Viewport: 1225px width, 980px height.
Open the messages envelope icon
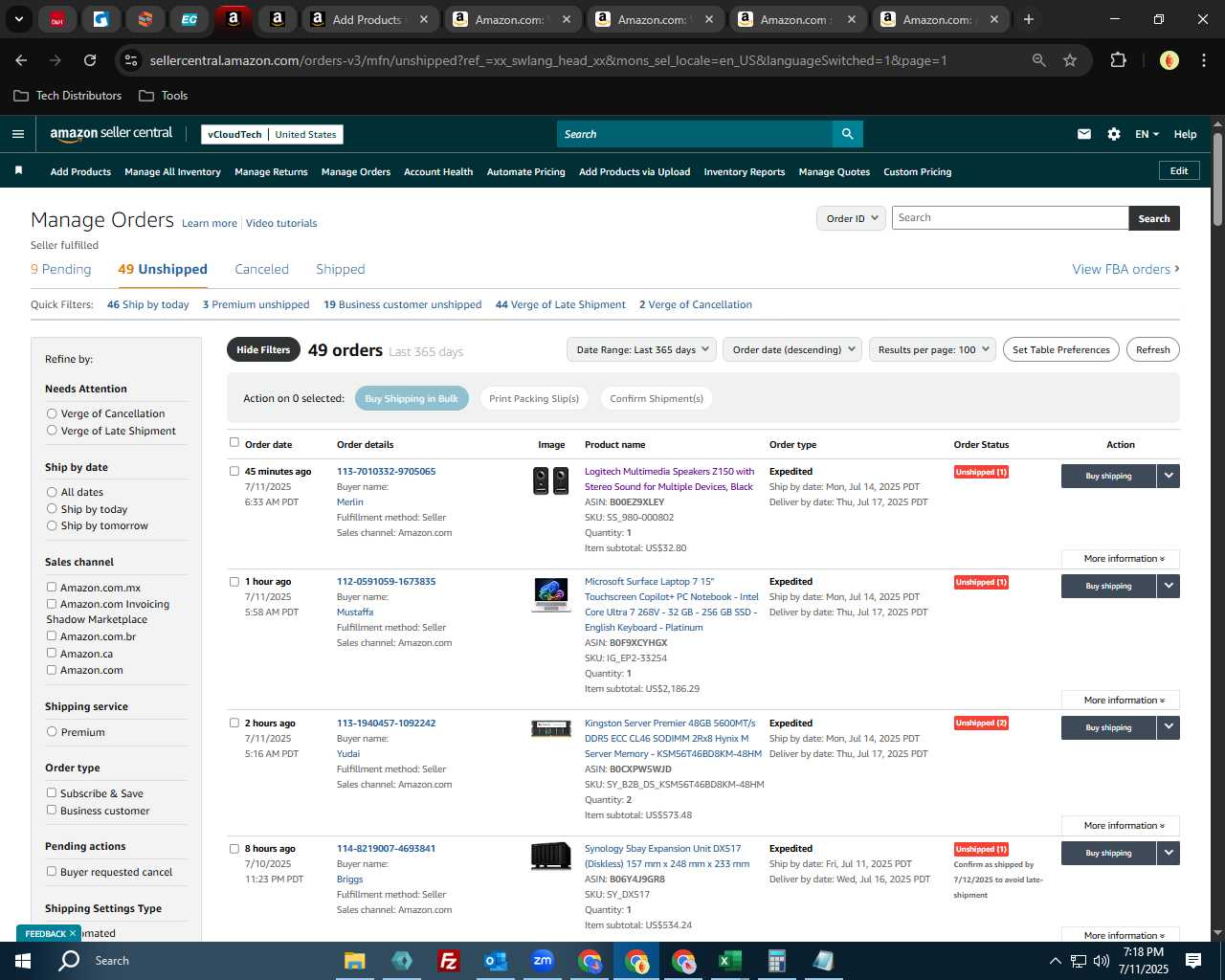click(1083, 134)
